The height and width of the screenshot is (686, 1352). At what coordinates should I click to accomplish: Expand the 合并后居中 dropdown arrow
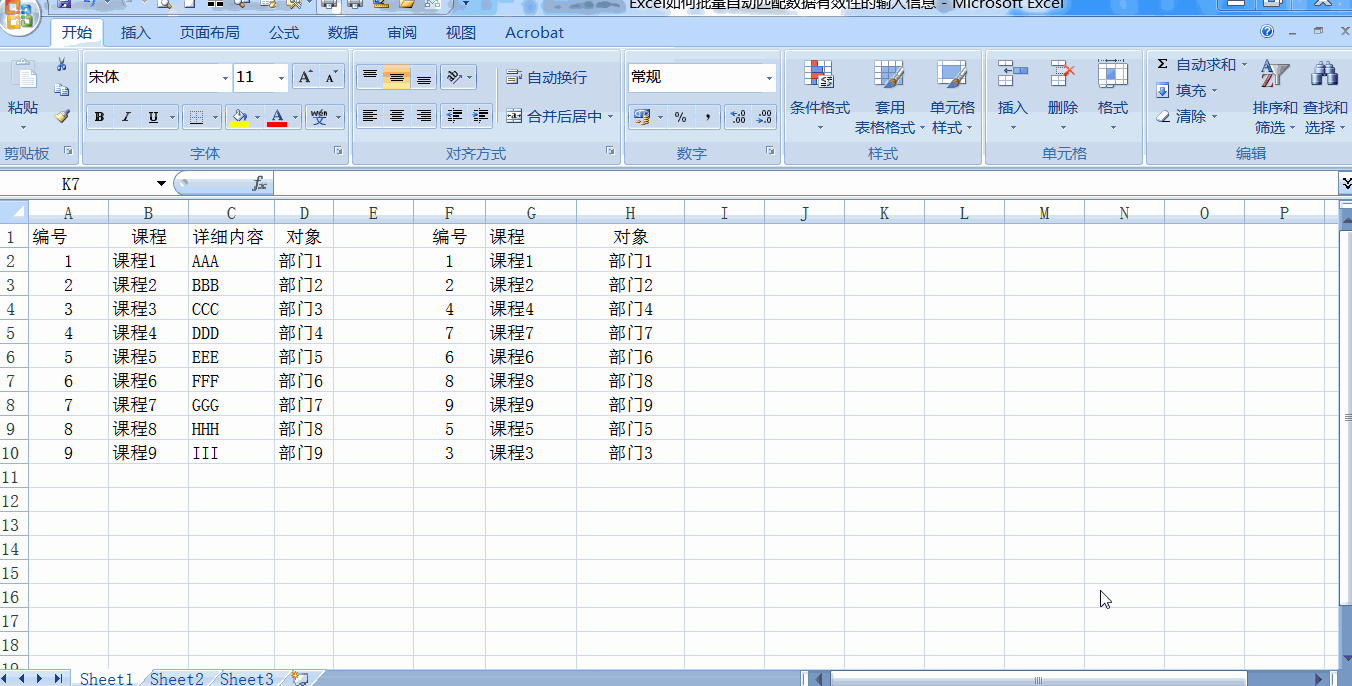[610, 117]
